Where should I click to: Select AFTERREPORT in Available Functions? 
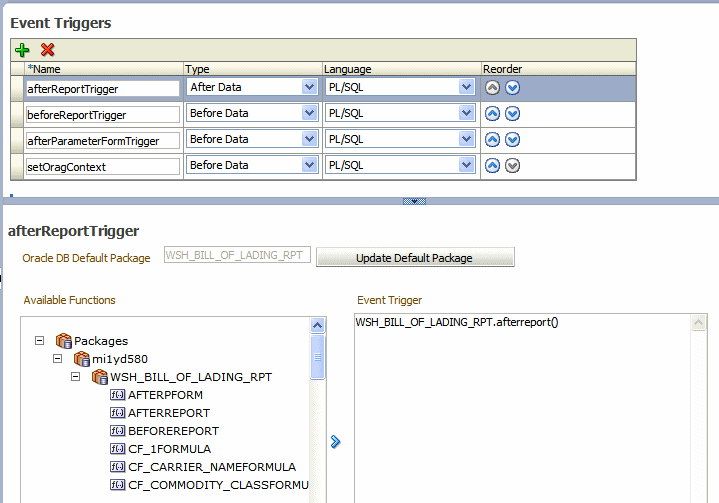click(x=169, y=413)
